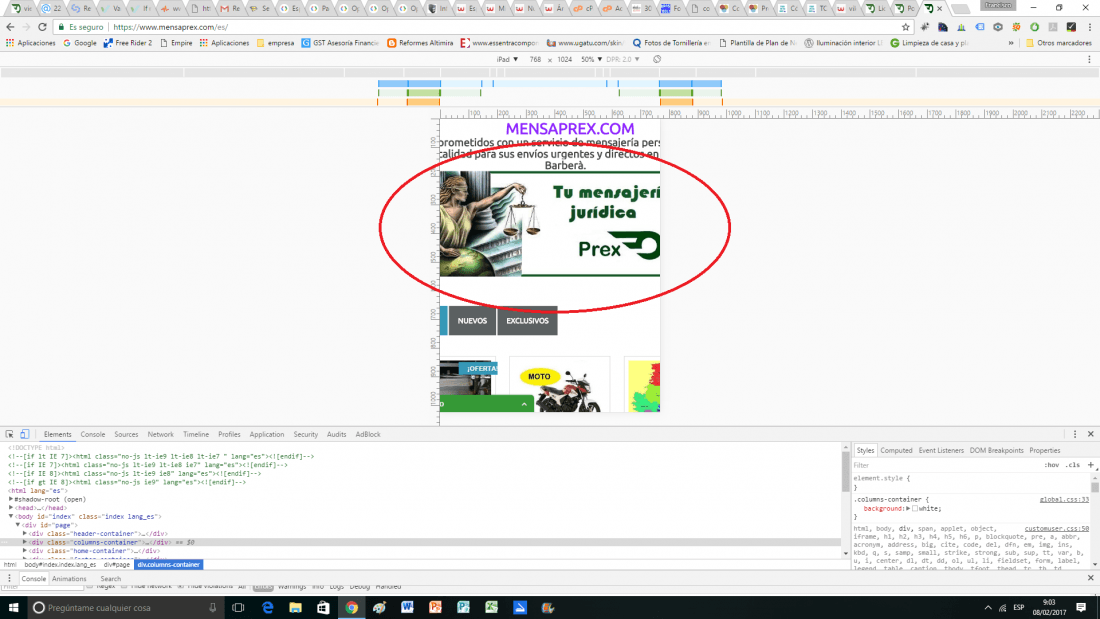Open Windows Start menu
The height and width of the screenshot is (619, 1100).
pos(13,608)
